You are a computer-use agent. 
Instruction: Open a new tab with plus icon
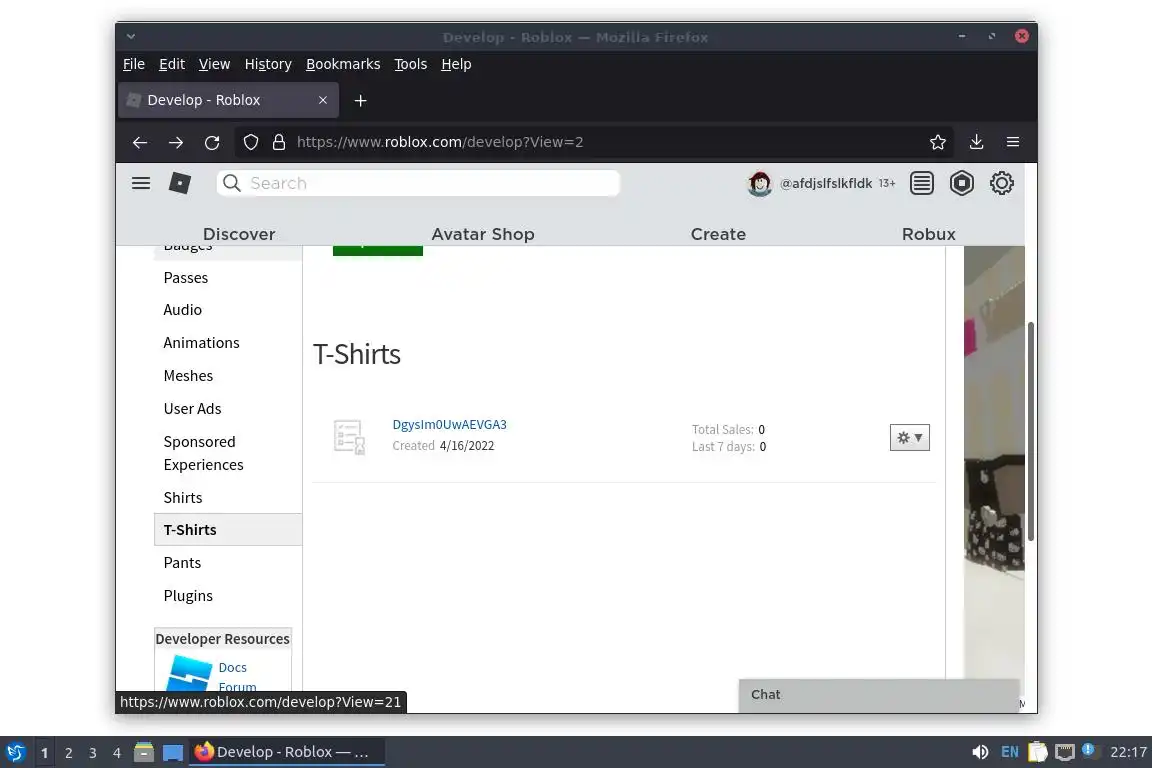pos(360,101)
